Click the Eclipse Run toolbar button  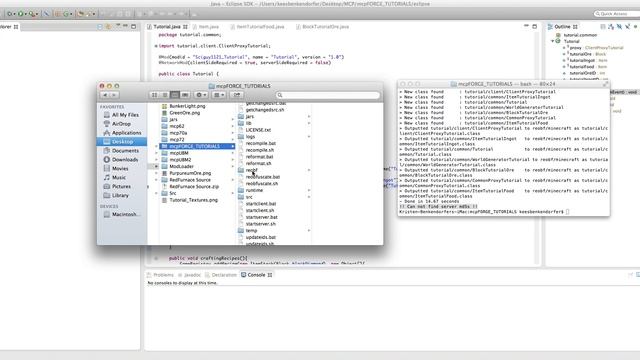click(20, 14)
